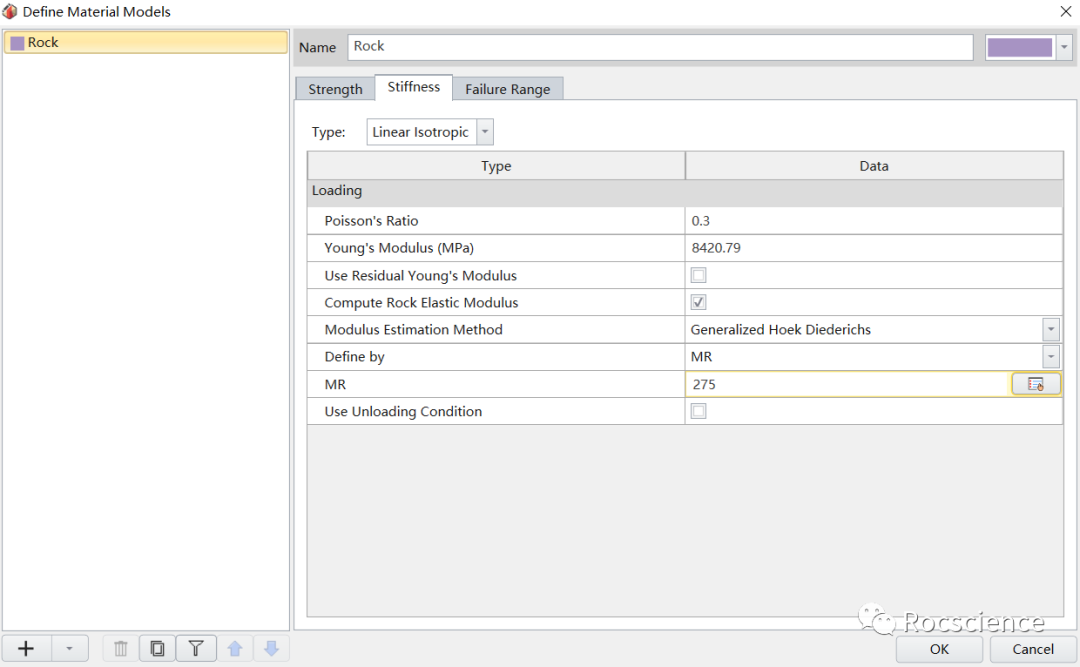Open the Define by dropdown
The height and width of the screenshot is (667, 1080).
point(1051,357)
